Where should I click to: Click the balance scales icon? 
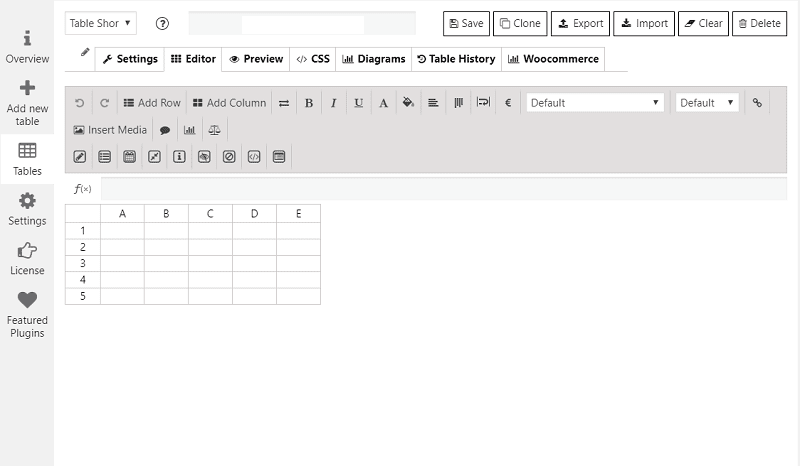pyautogui.click(x=214, y=130)
